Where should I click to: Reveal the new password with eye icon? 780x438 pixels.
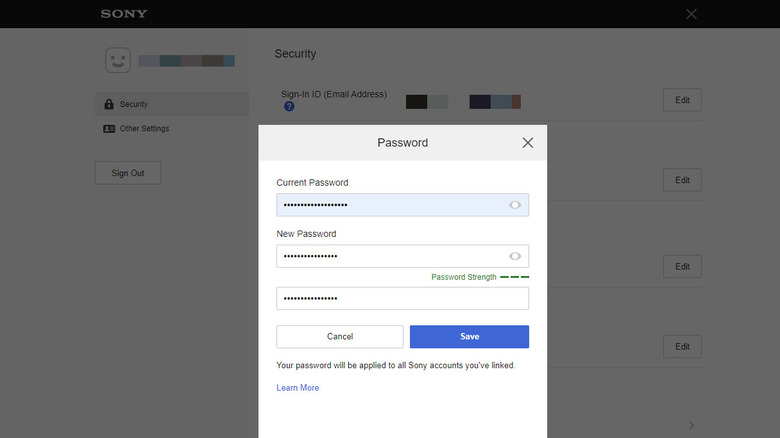coord(515,256)
